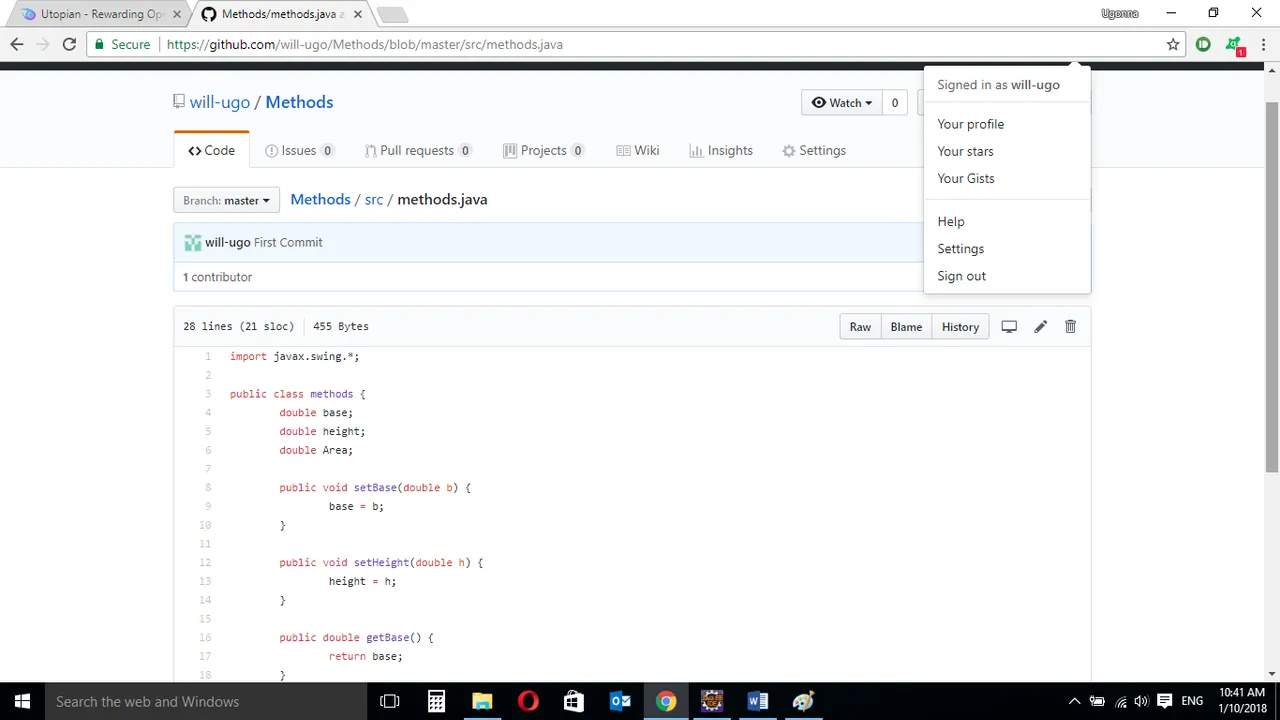Open the Microsoft Store taskbar icon
The height and width of the screenshot is (720, 1280).
[574, 701]
